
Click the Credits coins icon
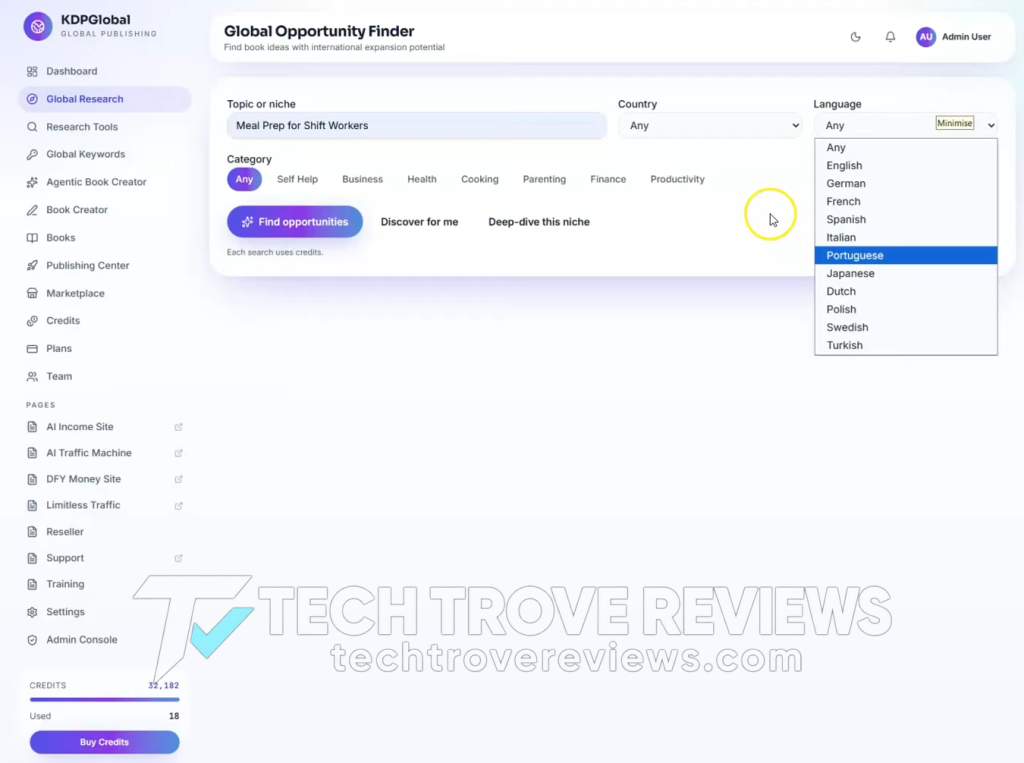pos(32,321)
